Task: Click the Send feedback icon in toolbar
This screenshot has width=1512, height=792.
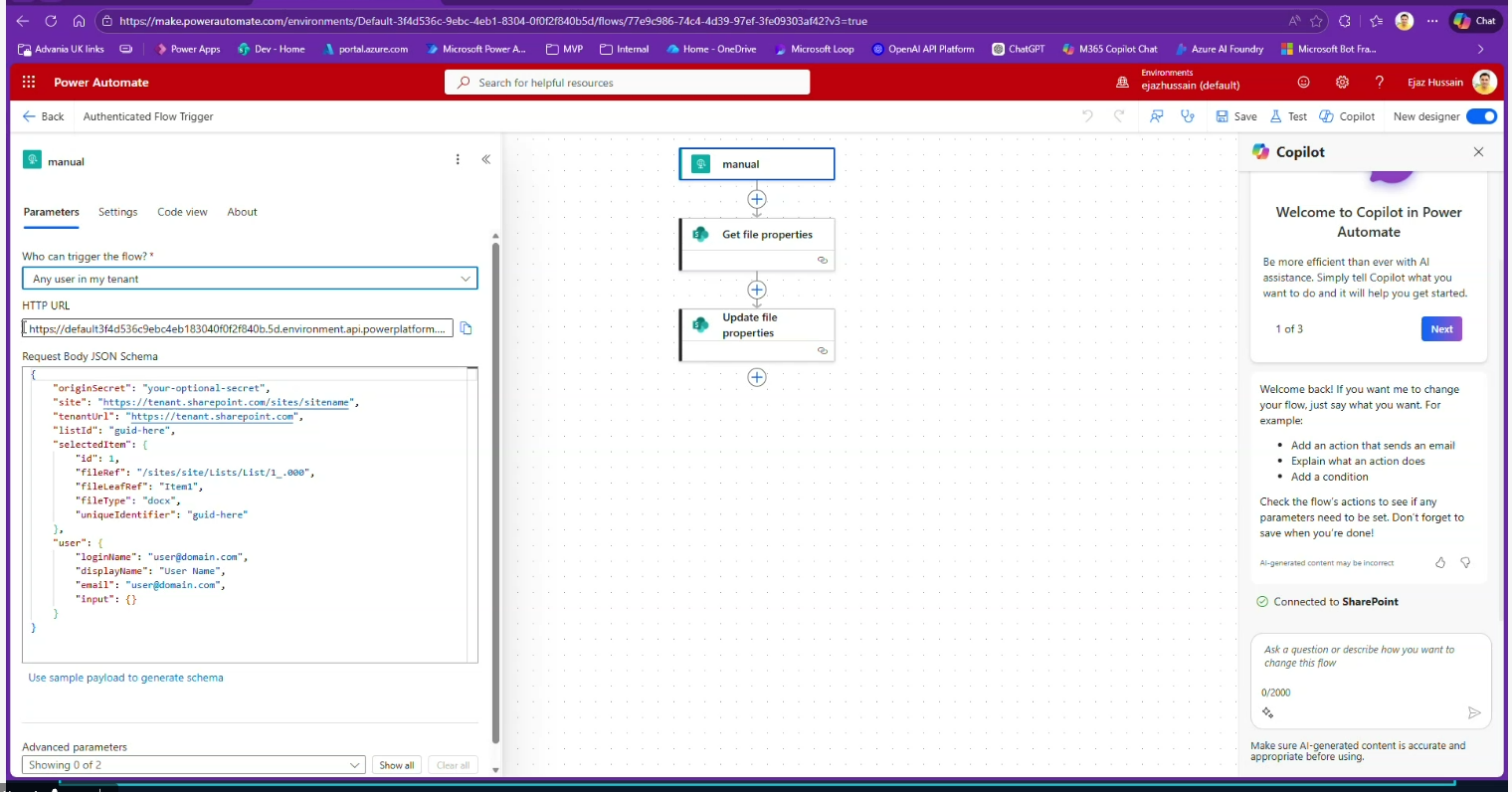Action: (1156, 116)
